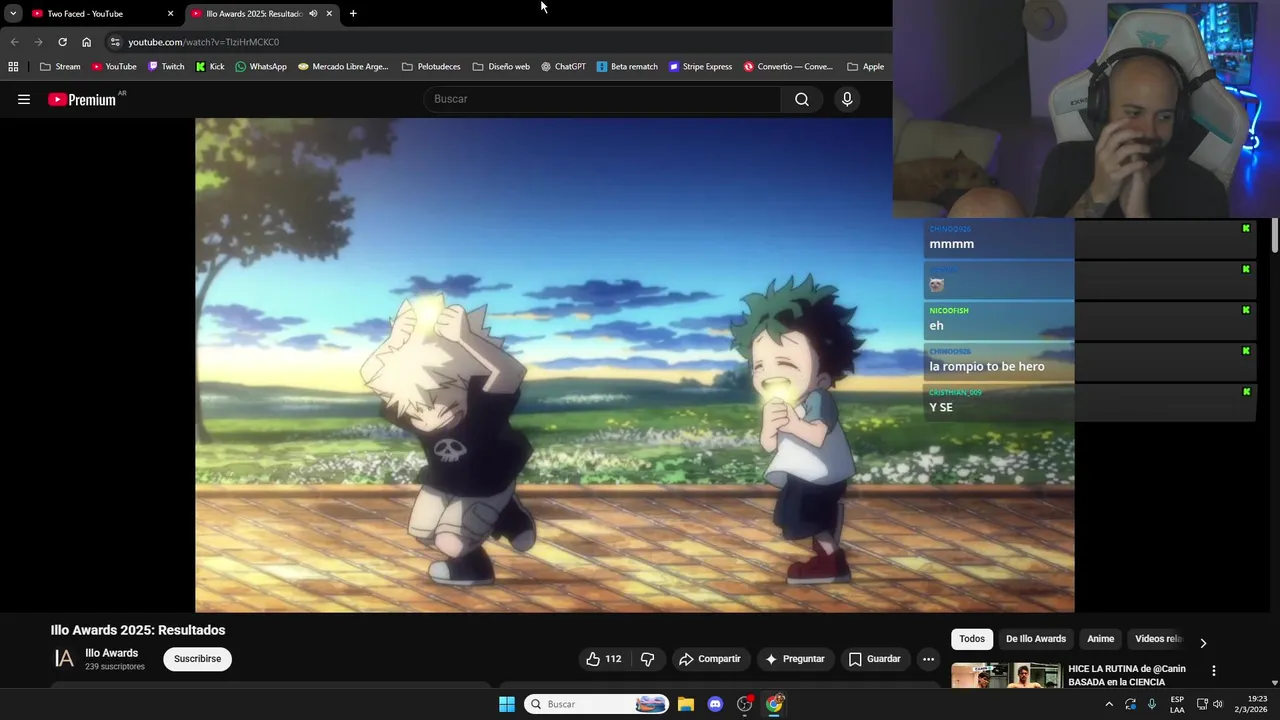Click the Windows taskbar Buscar search box

(596, 704)
